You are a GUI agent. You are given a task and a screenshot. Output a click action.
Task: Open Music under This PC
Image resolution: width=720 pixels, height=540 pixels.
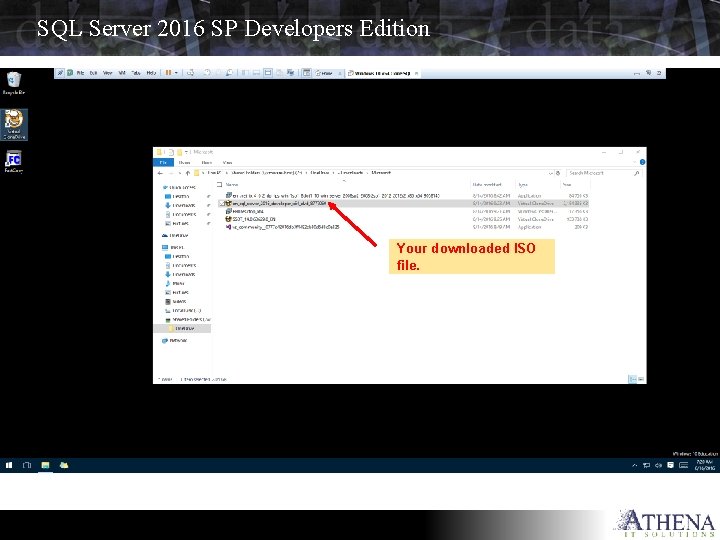(175, 283)
